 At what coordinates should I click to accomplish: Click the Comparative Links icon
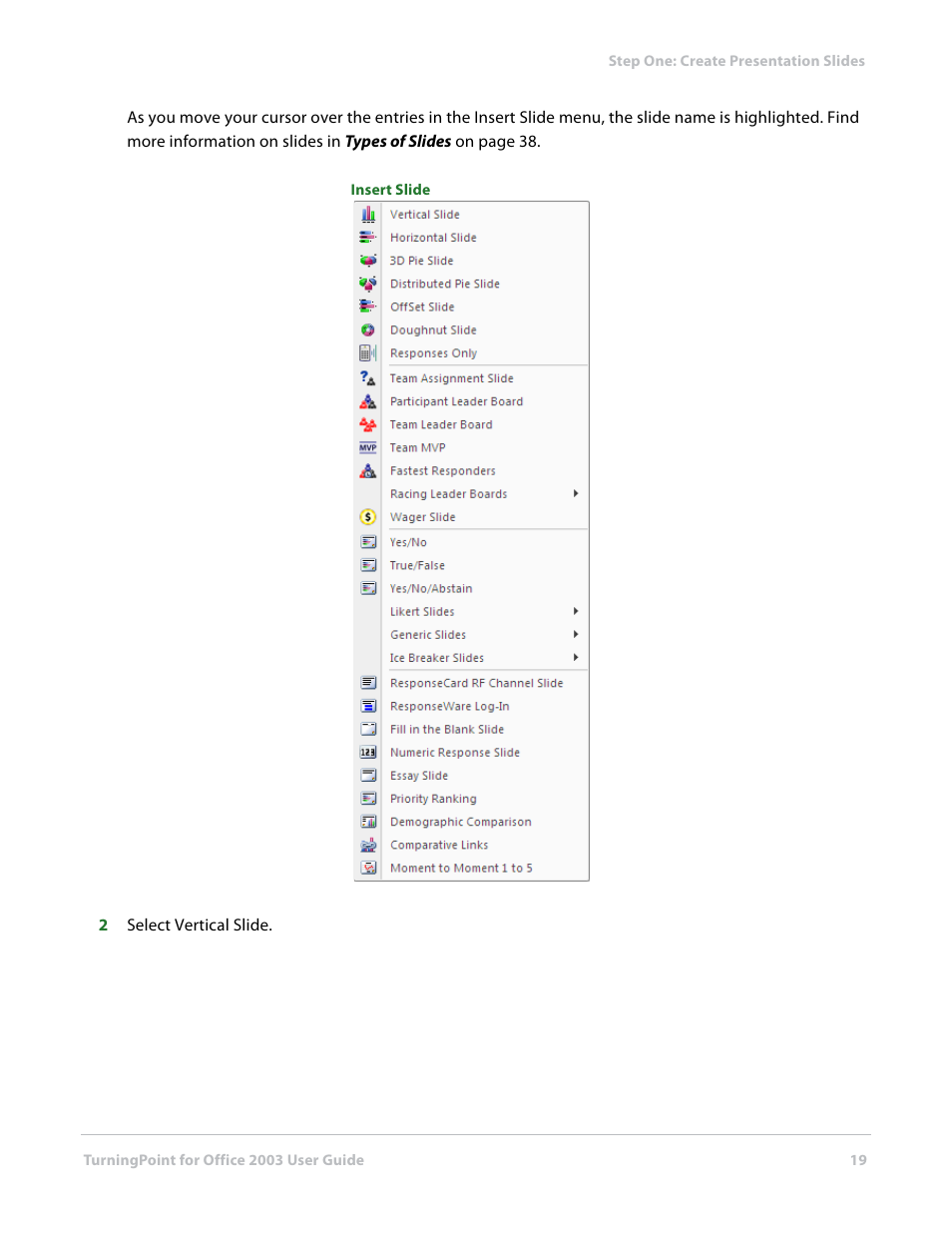[368, 845]
